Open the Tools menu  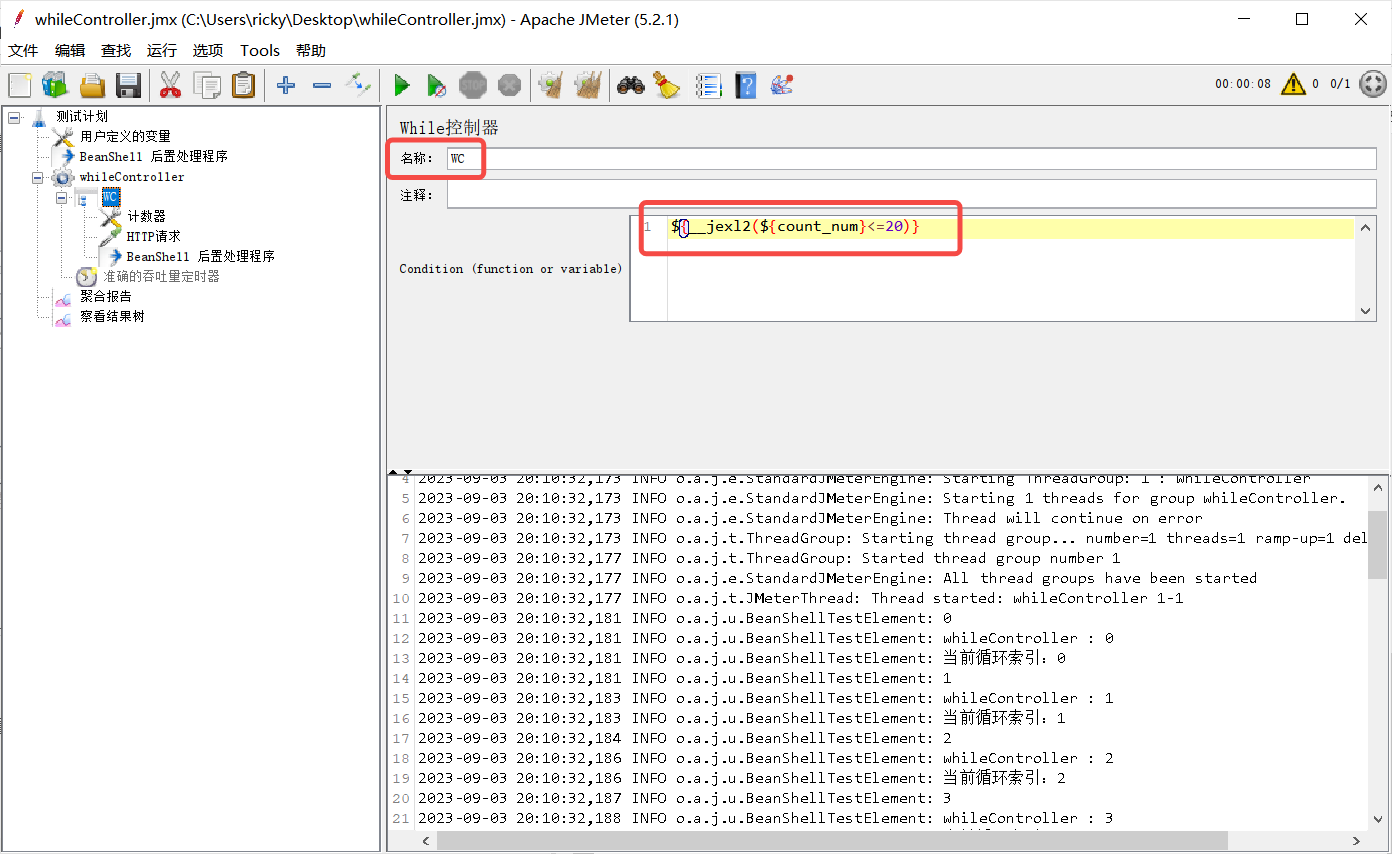pyautogui.click(x=260, y=50)
